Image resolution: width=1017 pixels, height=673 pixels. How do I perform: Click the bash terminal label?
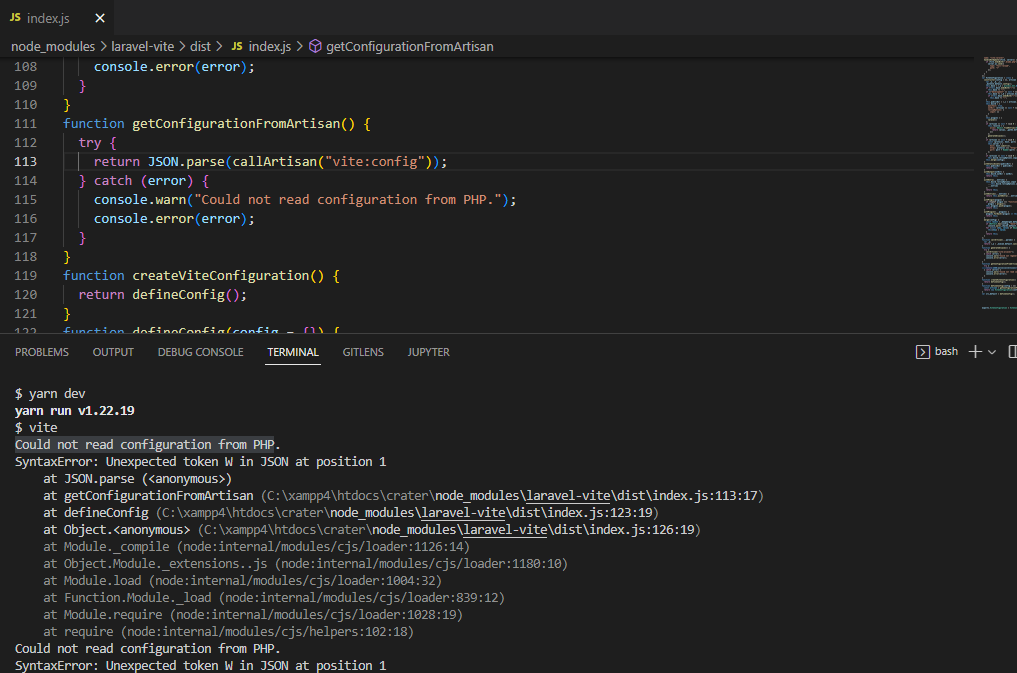coord(946,351)
